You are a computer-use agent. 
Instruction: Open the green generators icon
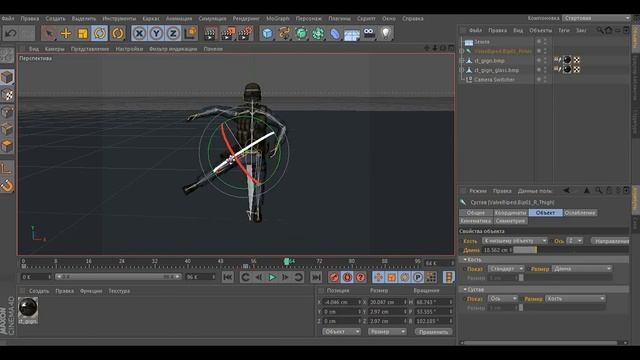(x=301, y=33)
